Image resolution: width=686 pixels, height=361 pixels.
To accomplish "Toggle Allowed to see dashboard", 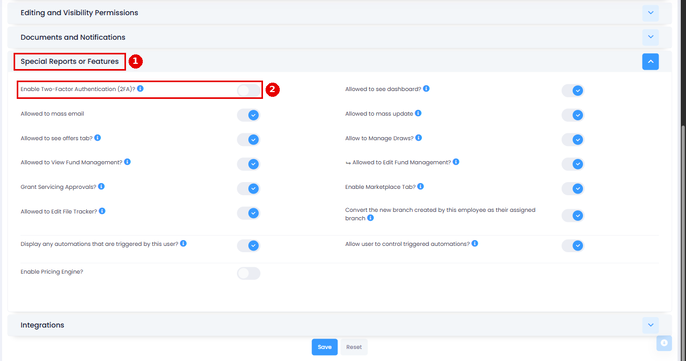I will [573, 91].
